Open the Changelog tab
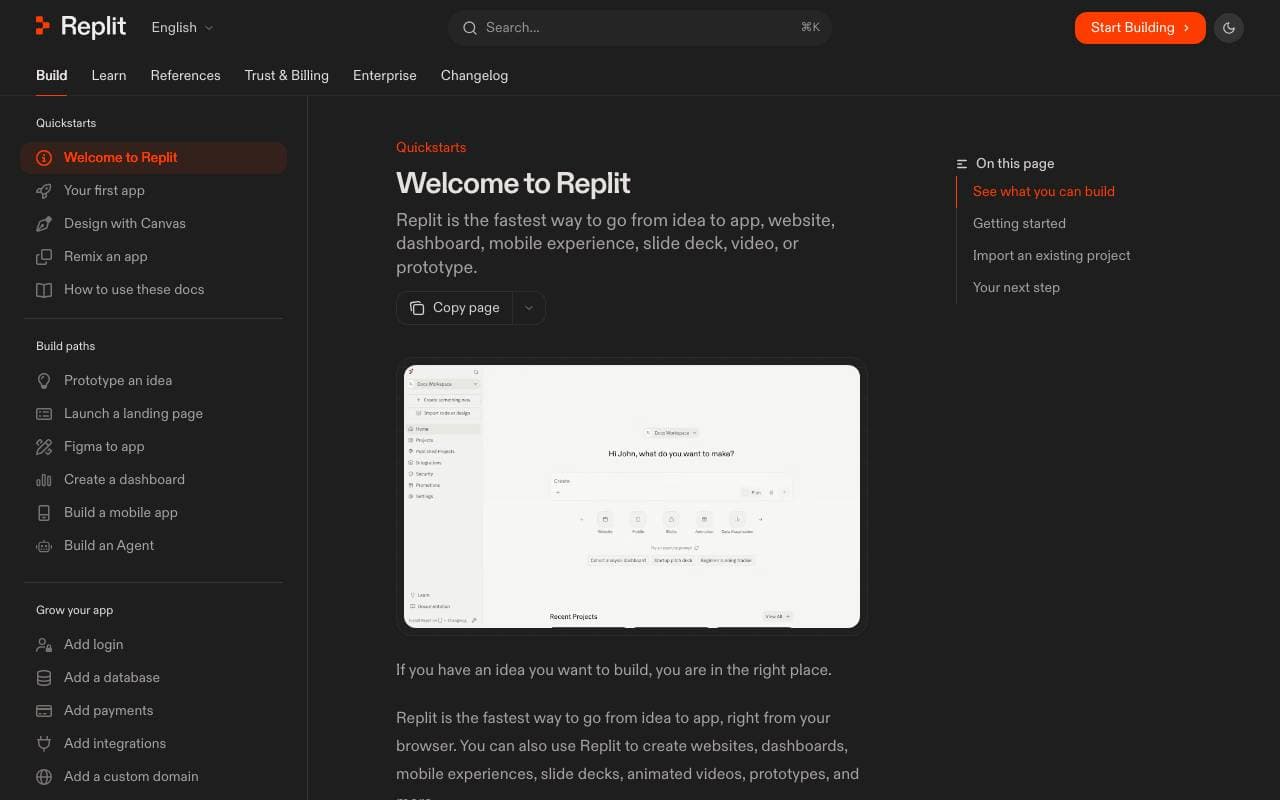This screenshot has width=1280, height=800. (474, 75)
